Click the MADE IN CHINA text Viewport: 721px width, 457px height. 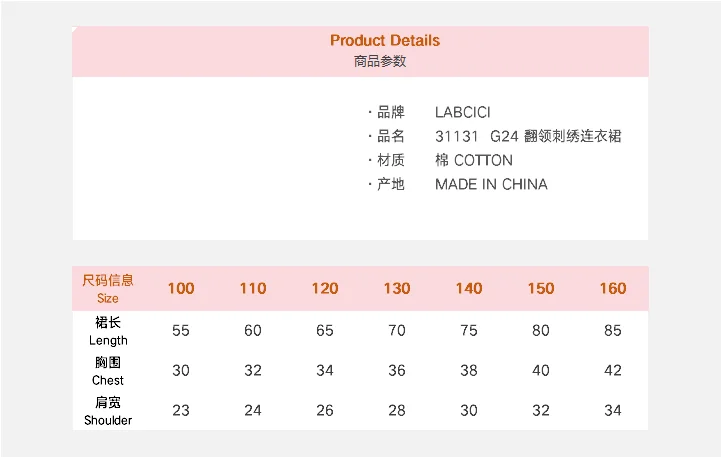[x=491, y=184]
